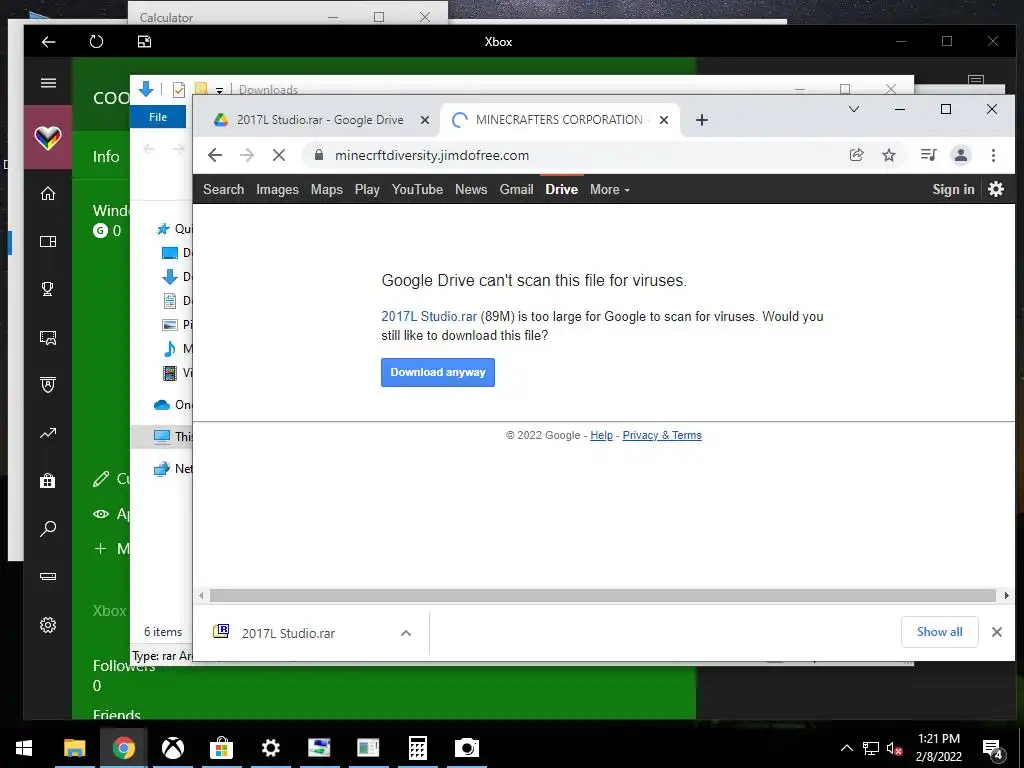Click the taskbar clock and date
The image size is (1024, 768).
(938, 748)
